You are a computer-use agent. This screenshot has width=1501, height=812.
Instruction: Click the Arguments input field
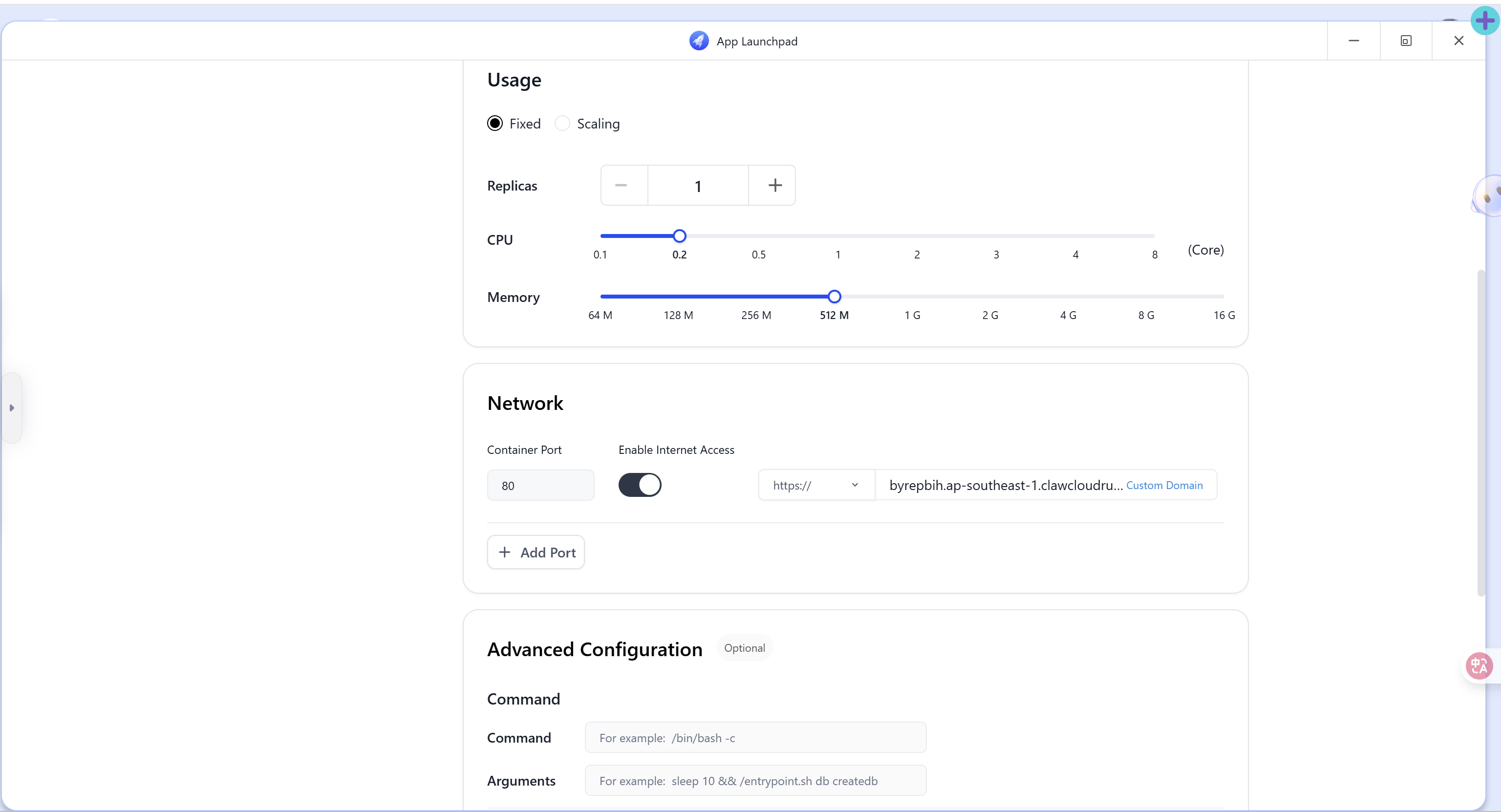coord(755,781)
